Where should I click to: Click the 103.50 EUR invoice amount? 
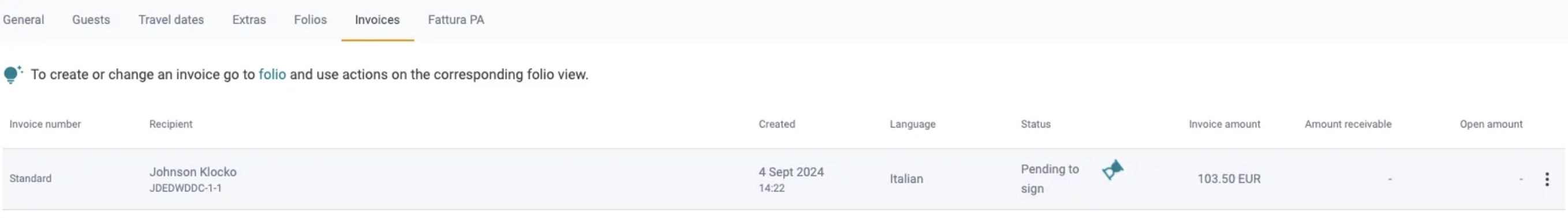pos(1229,179)
